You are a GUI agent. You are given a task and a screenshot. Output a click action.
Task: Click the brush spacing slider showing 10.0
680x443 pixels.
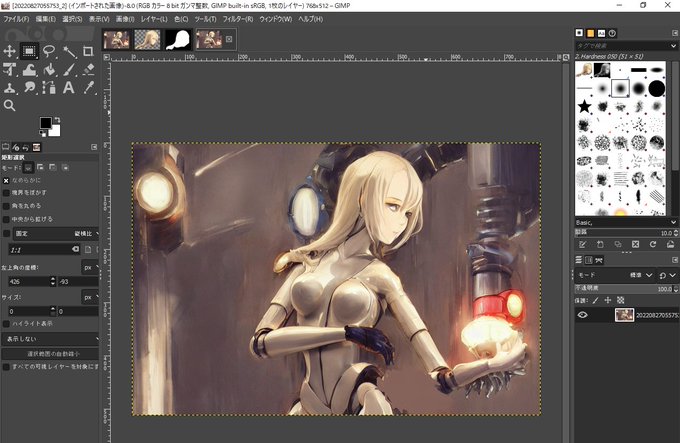pos(626,233)
